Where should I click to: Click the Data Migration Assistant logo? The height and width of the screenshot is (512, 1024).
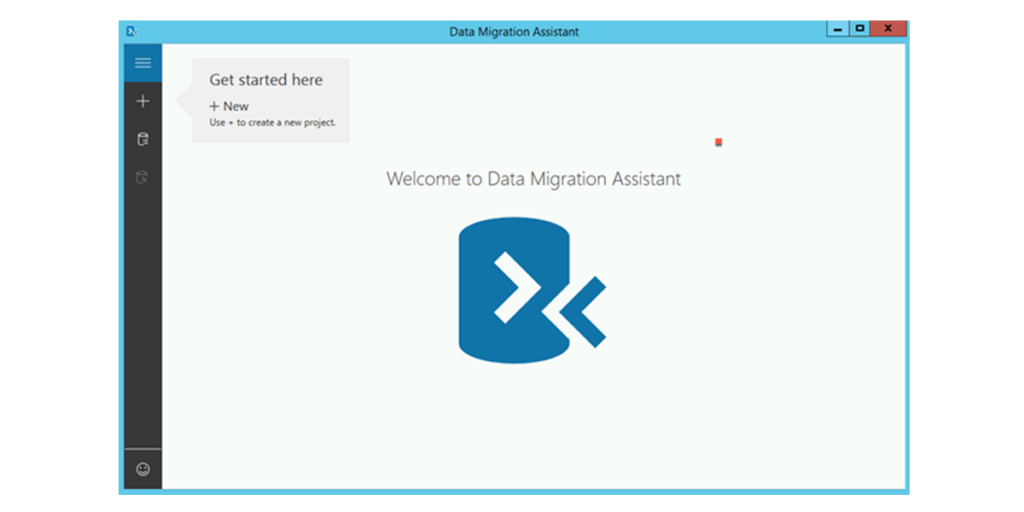tap(532, 290)
